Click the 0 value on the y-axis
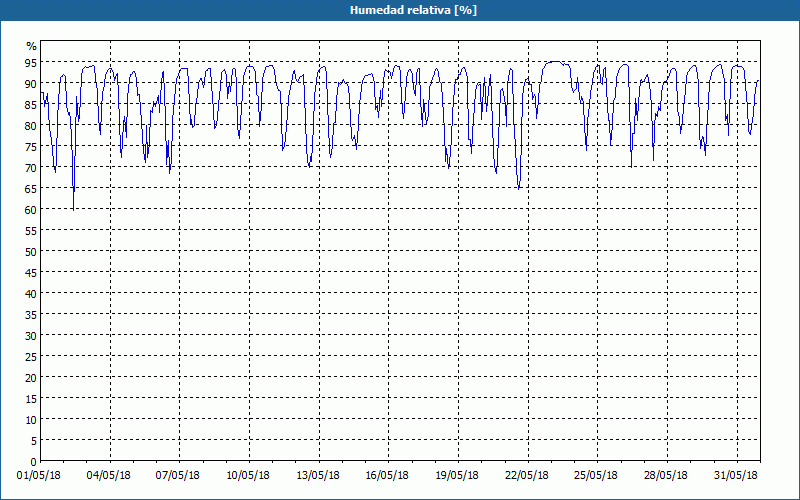 (34, 462)
